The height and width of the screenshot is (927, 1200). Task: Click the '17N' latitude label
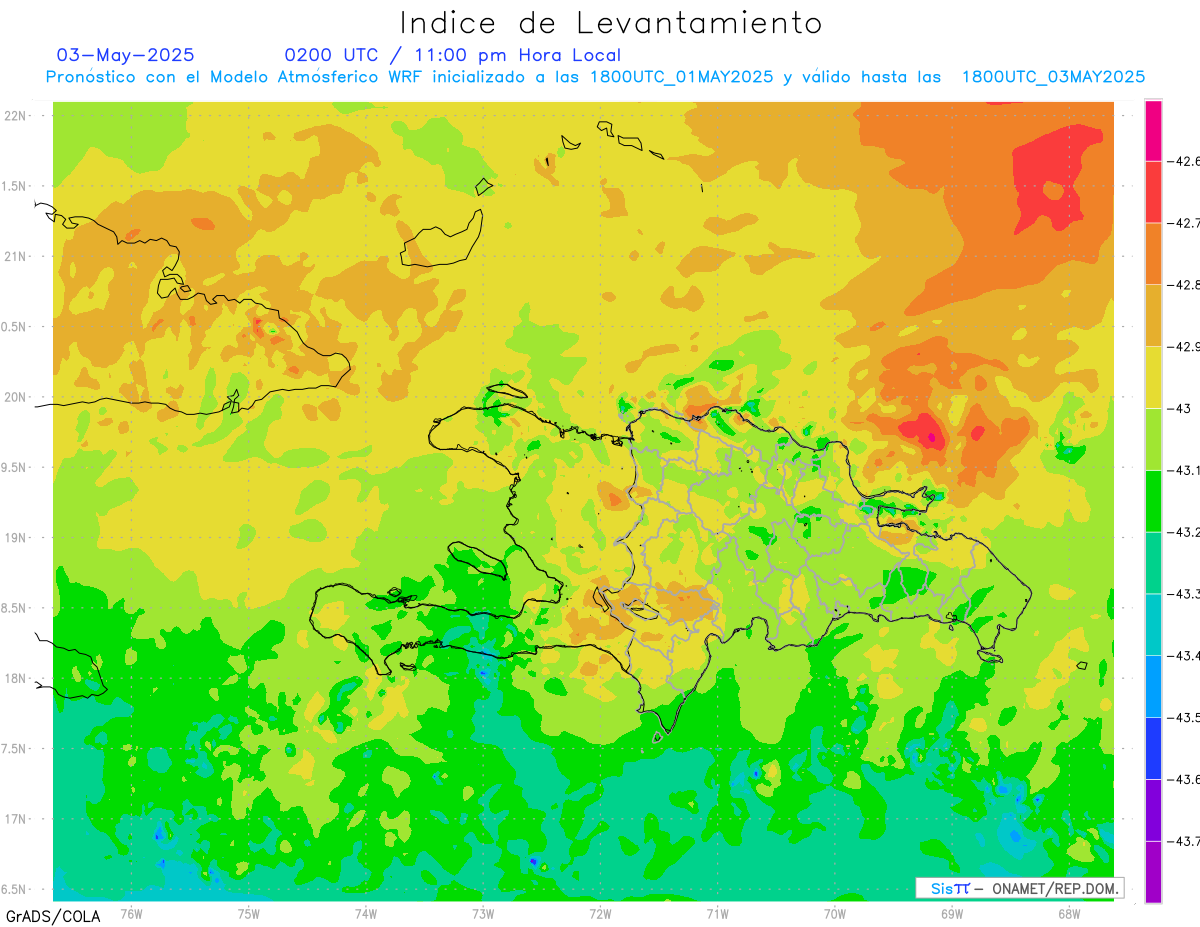coord(16,819)
